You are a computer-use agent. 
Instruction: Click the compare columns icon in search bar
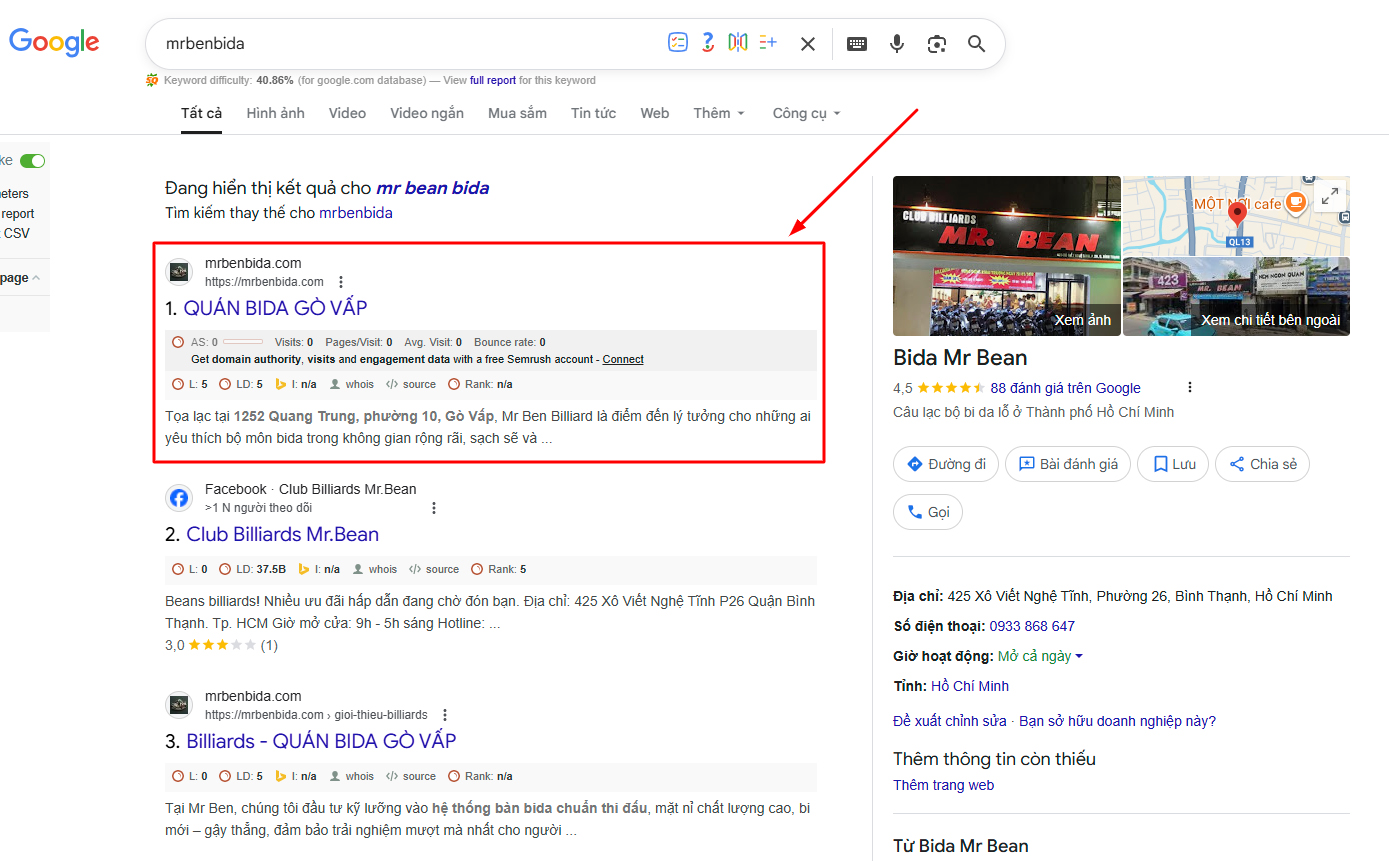tap(738, 43)
